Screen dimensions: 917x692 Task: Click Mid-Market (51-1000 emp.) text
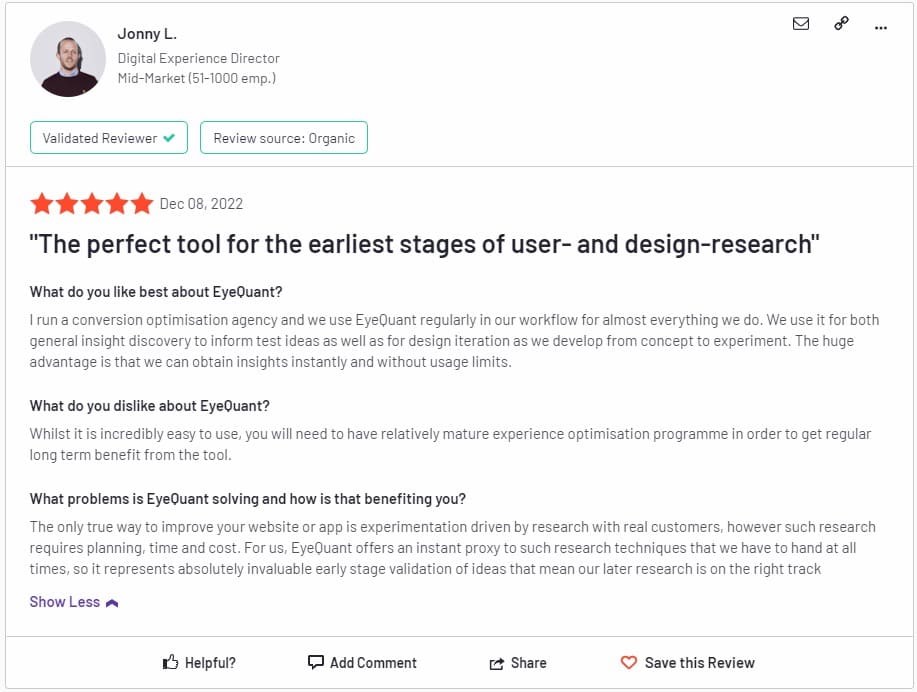197,78
